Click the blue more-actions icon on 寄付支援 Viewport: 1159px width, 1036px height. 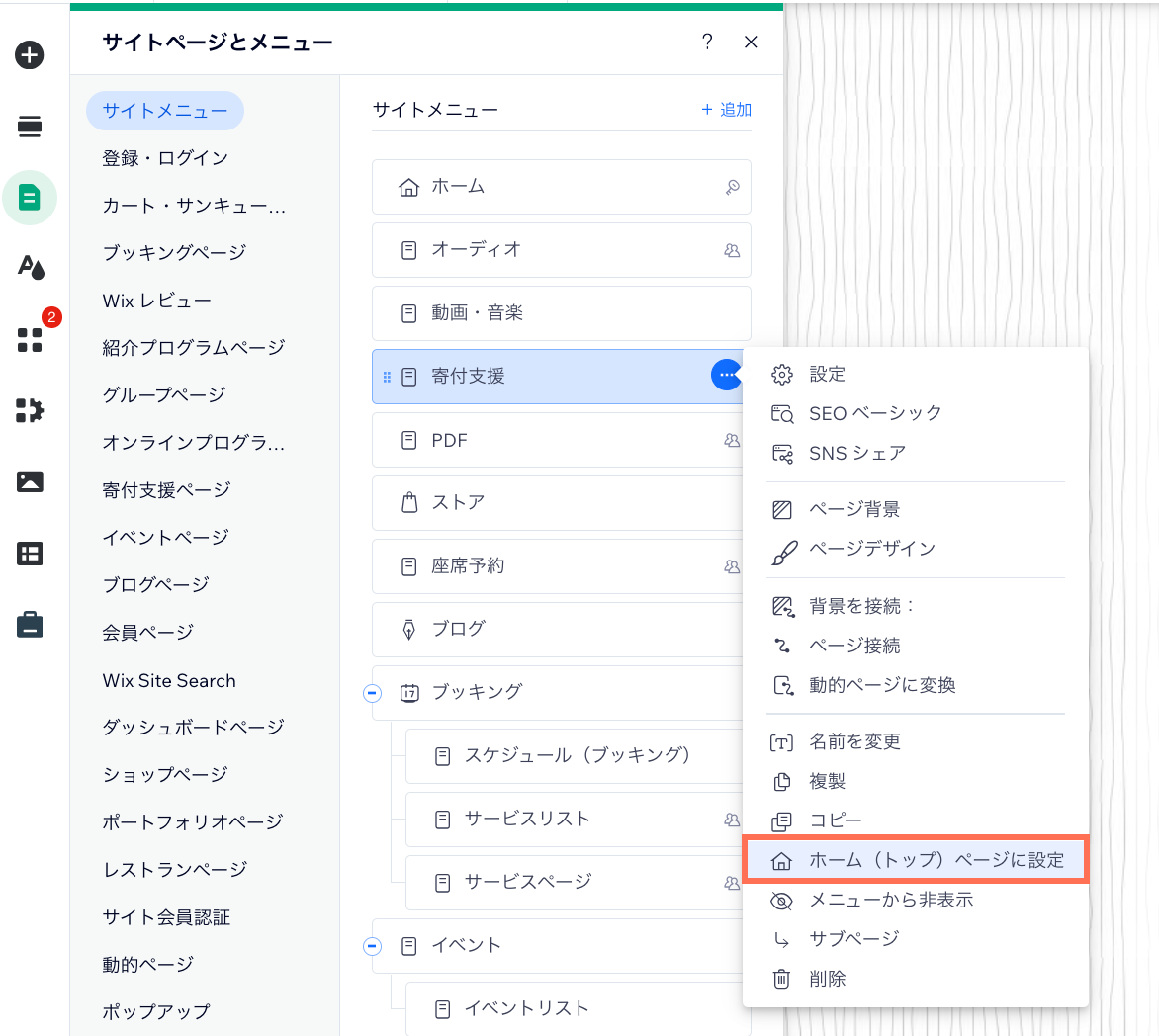(727, 377)
